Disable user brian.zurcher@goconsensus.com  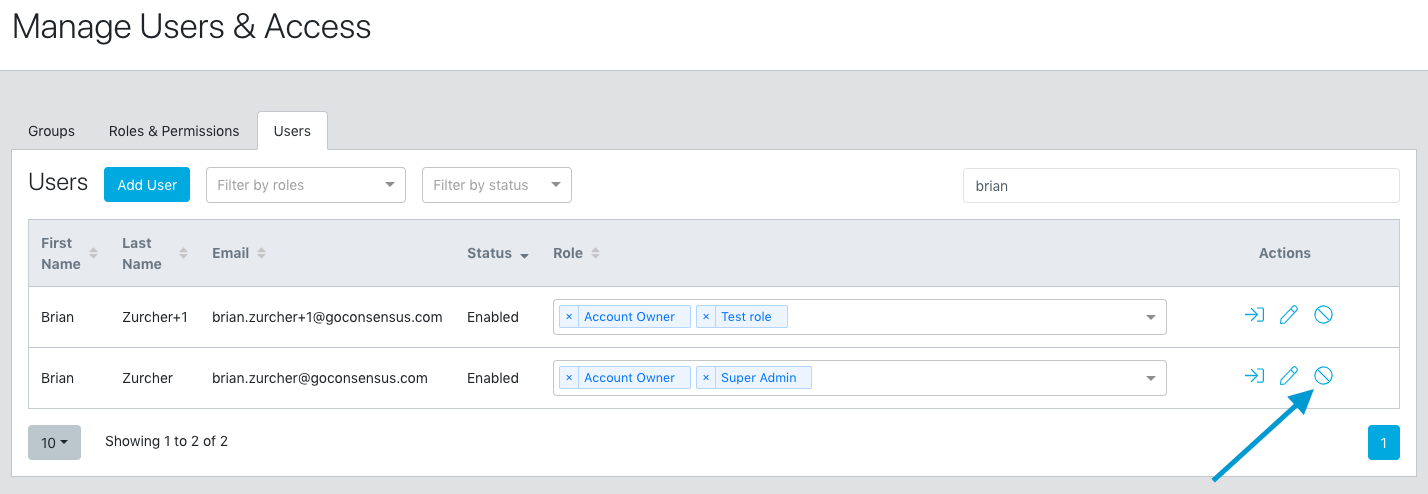1323,377
